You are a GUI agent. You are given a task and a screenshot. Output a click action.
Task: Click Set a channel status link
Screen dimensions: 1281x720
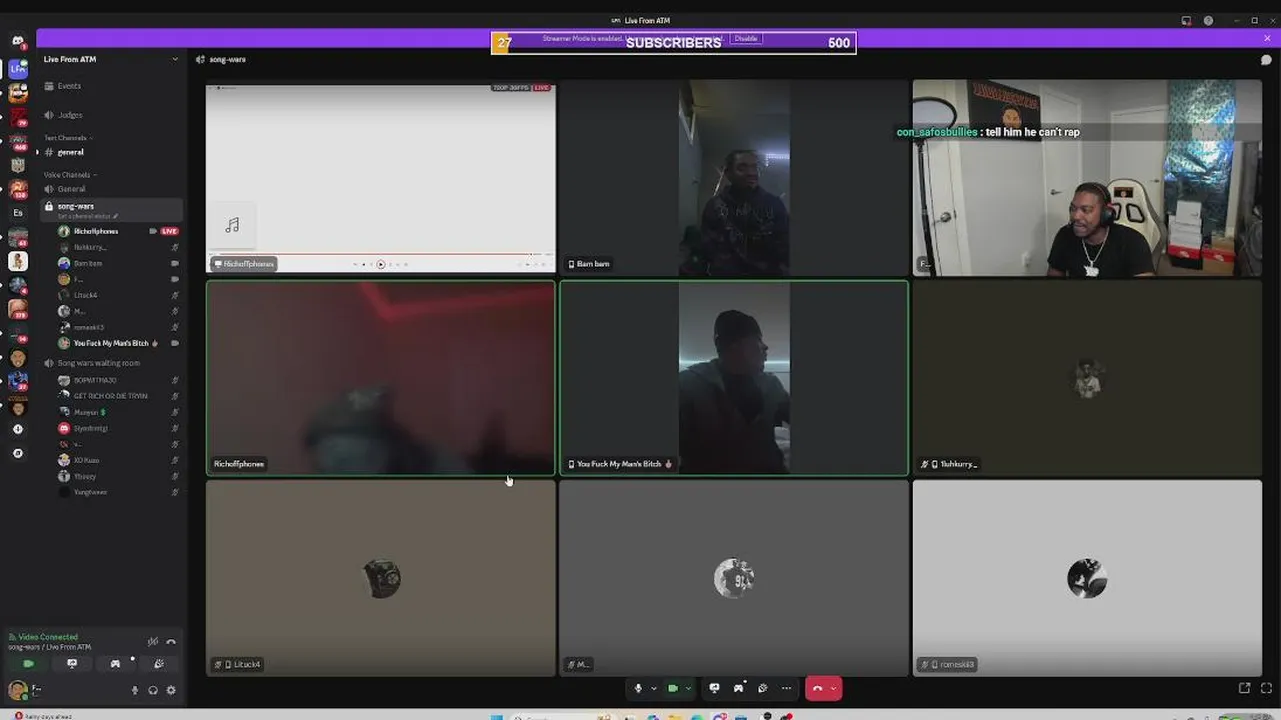[x=88, y=216]
